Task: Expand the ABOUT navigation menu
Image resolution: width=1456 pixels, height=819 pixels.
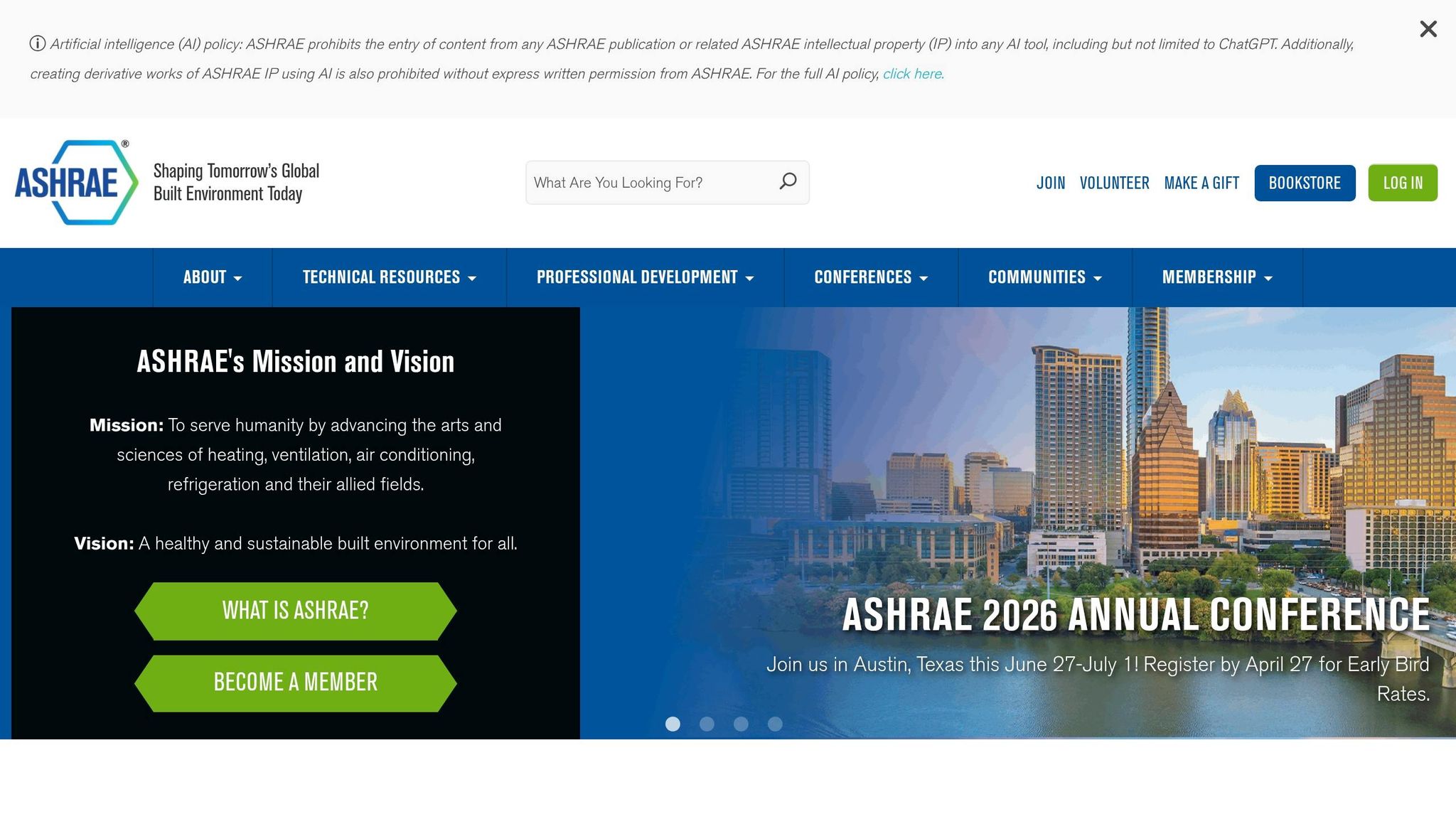Action: pyautogui.click(x=211, y=277)
